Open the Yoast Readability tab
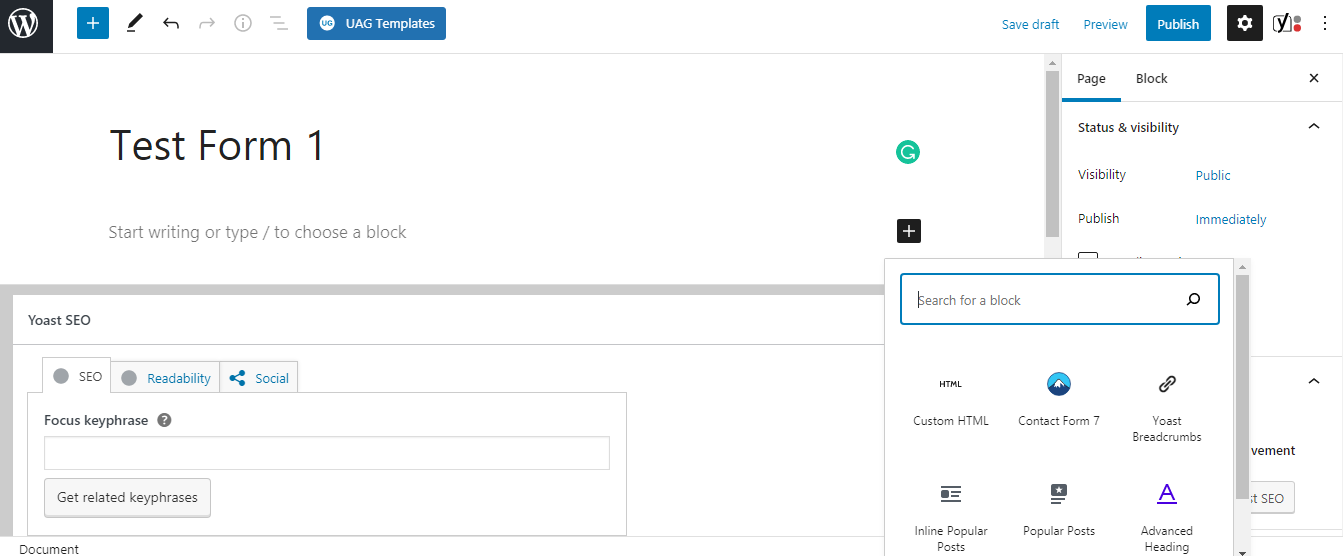 click(166, 378)
